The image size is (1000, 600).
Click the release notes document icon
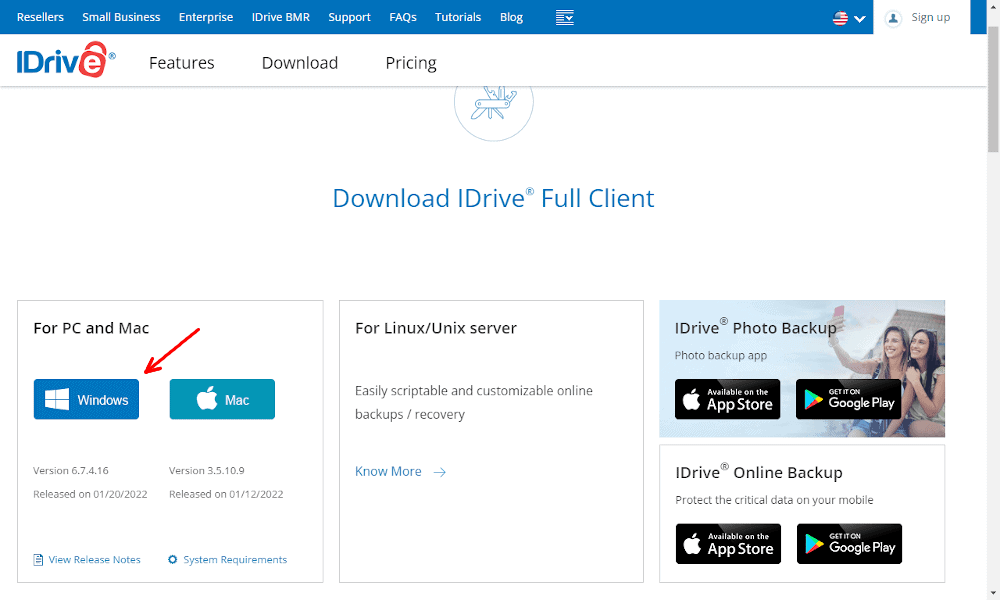pos(38,560)
